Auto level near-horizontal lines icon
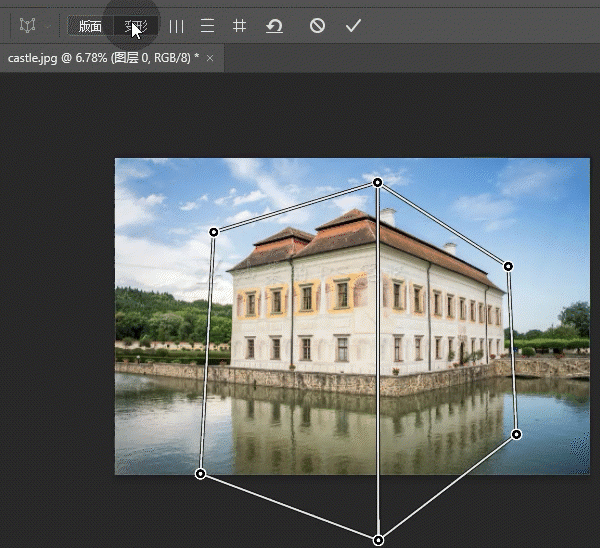Screen dimensions: 600x548 click(207, 26)
